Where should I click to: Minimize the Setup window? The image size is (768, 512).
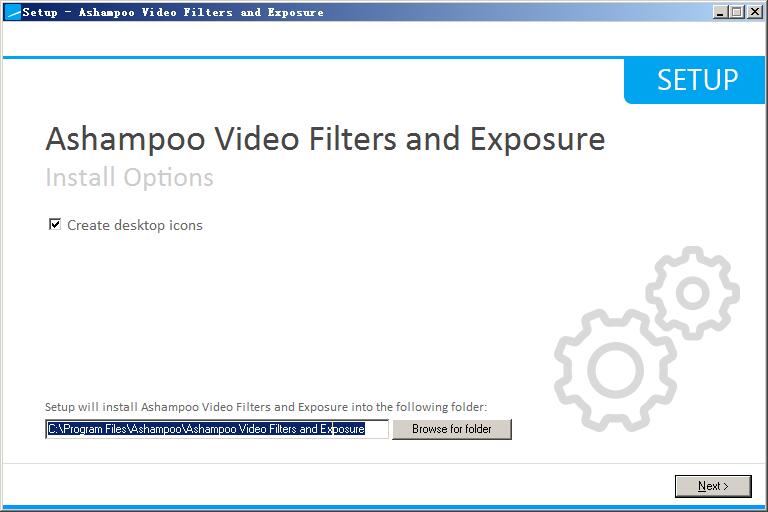[720, 12]
